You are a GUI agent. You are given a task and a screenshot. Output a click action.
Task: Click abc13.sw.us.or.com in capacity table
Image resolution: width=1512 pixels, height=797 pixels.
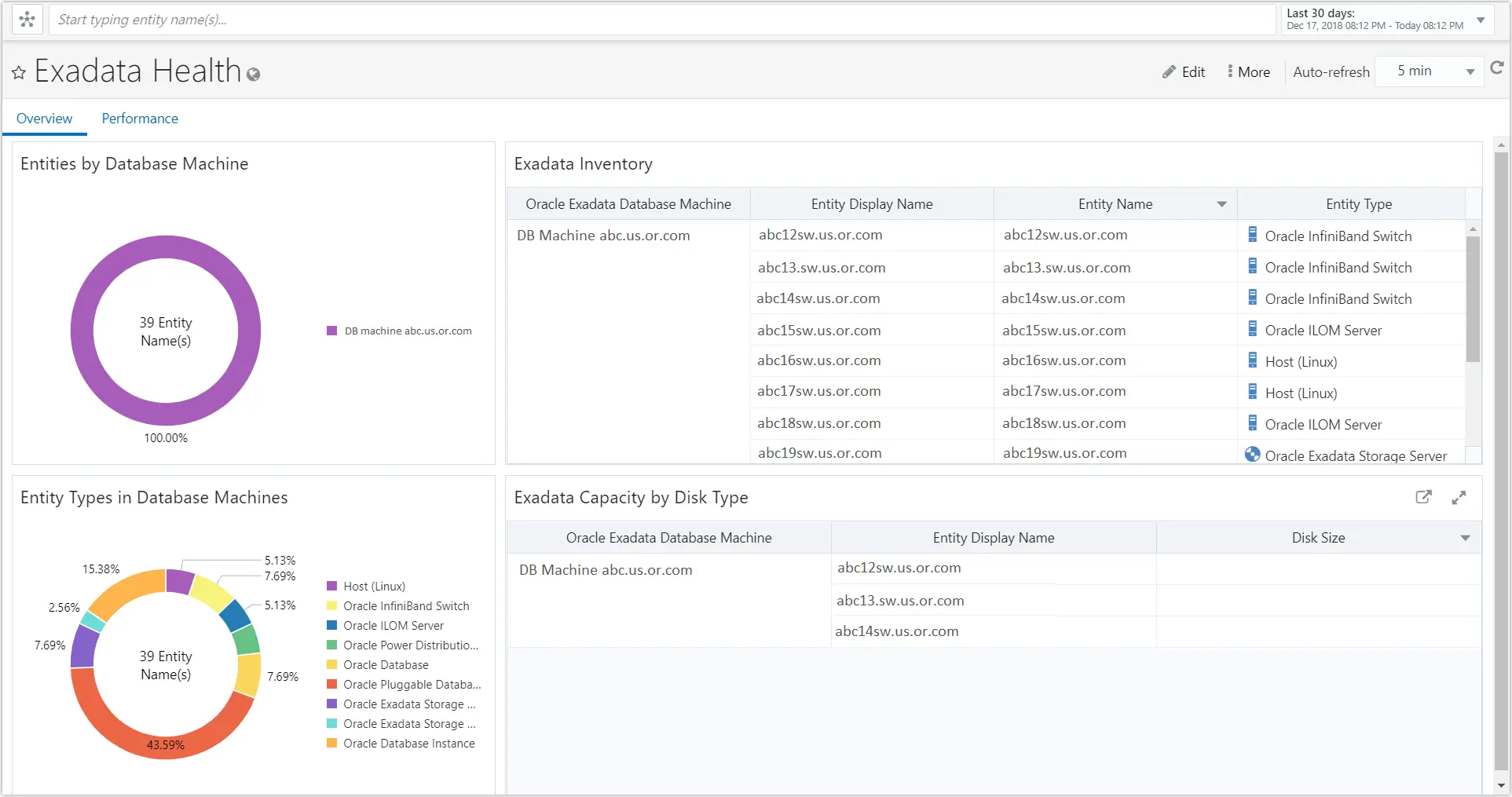click(x=900, y=601)
